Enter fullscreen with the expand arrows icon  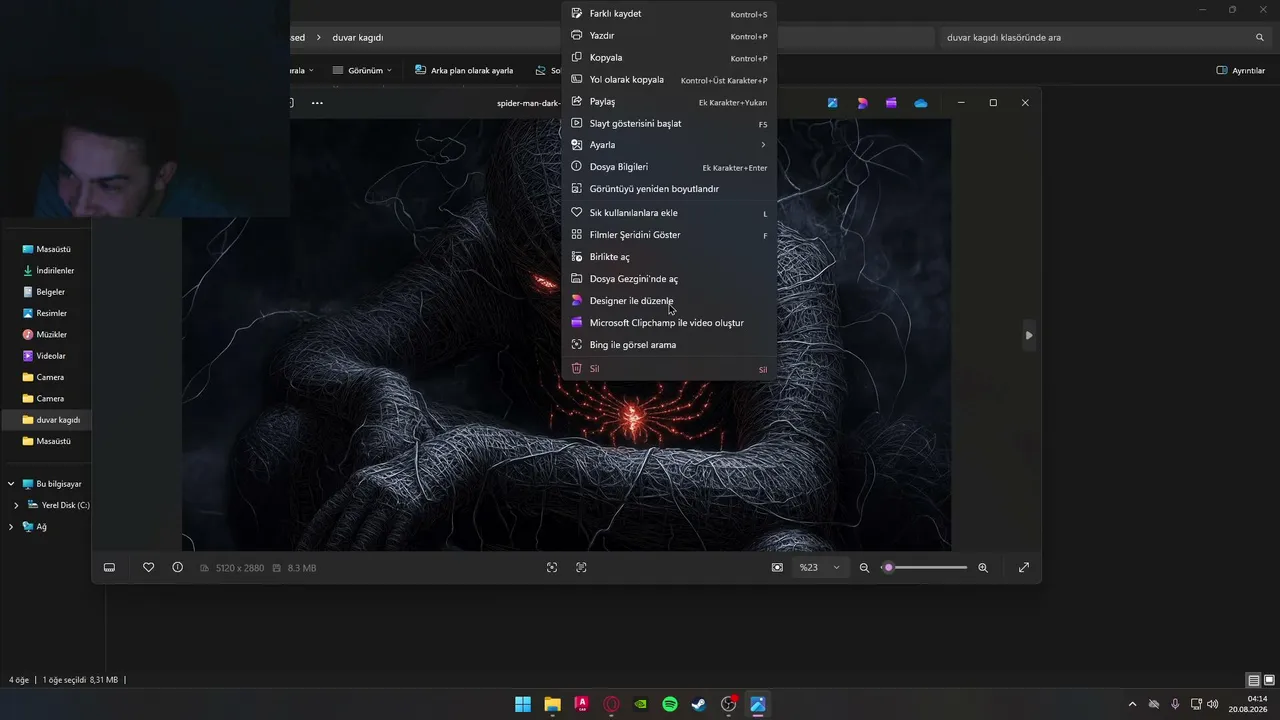[1024, 568]
